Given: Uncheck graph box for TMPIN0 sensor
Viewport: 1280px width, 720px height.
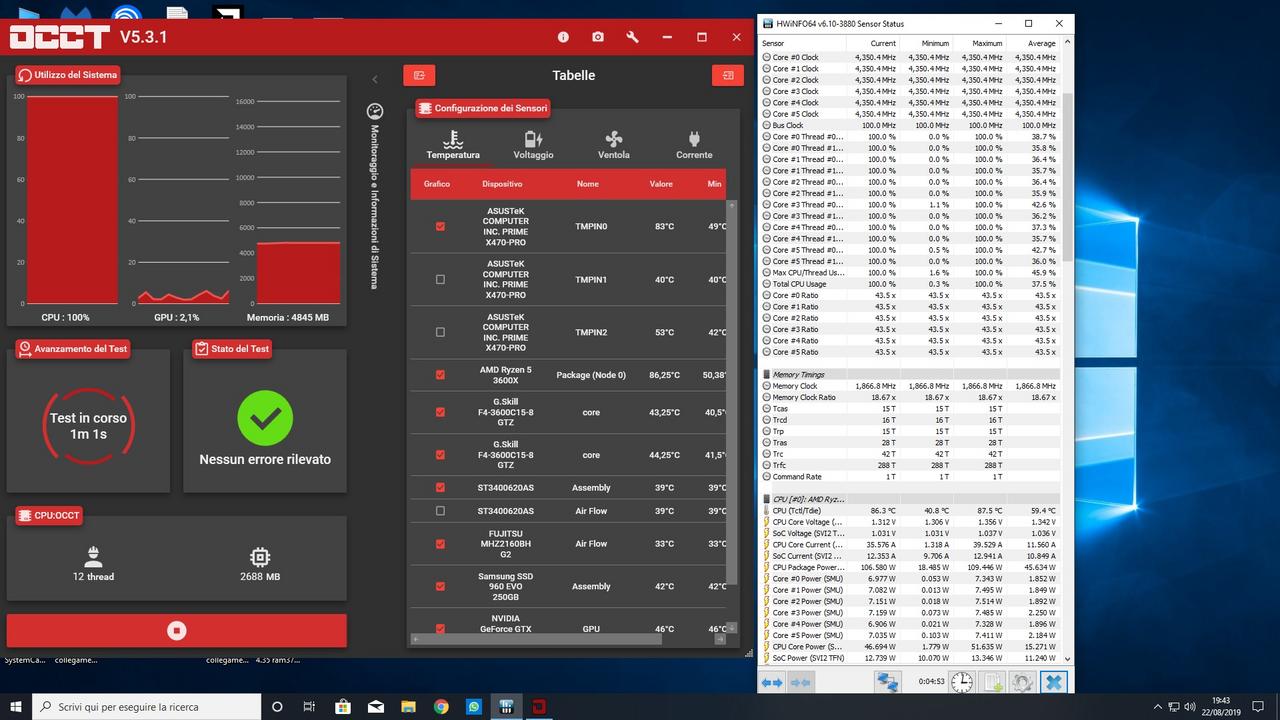Looking at the screenshot, I should 440,226.
